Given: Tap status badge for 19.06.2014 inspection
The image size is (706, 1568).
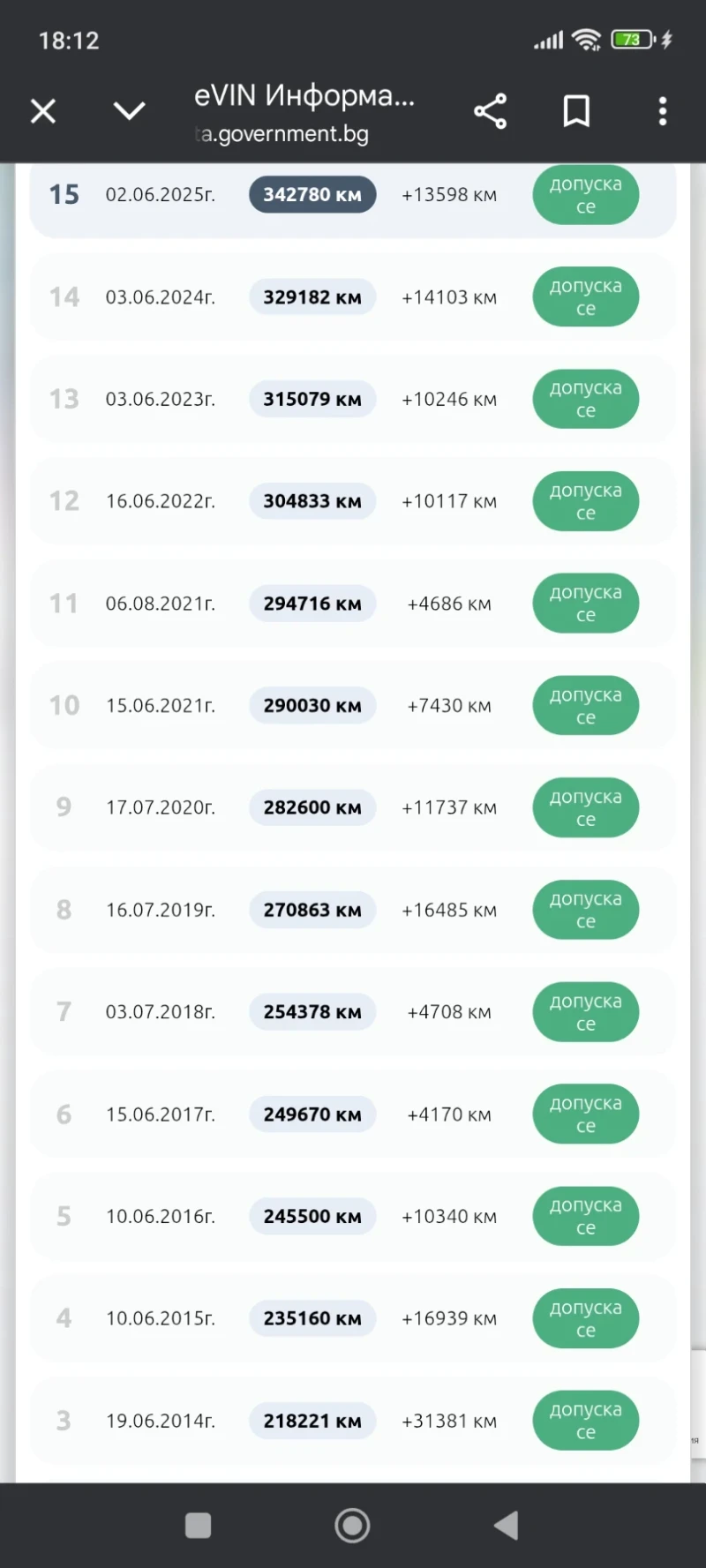Looking at the screenshot, I should (585, 1421).
